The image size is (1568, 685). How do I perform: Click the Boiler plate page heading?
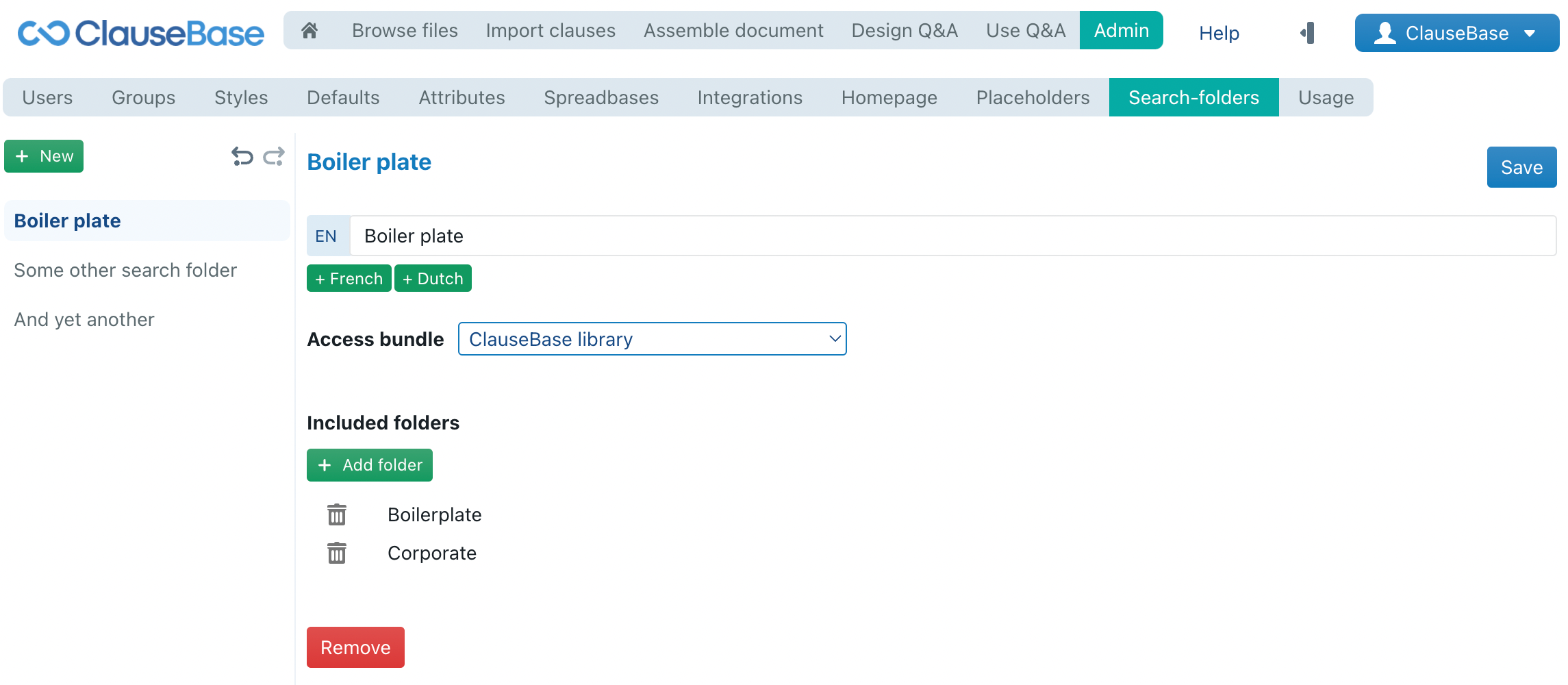pos(369,162)
